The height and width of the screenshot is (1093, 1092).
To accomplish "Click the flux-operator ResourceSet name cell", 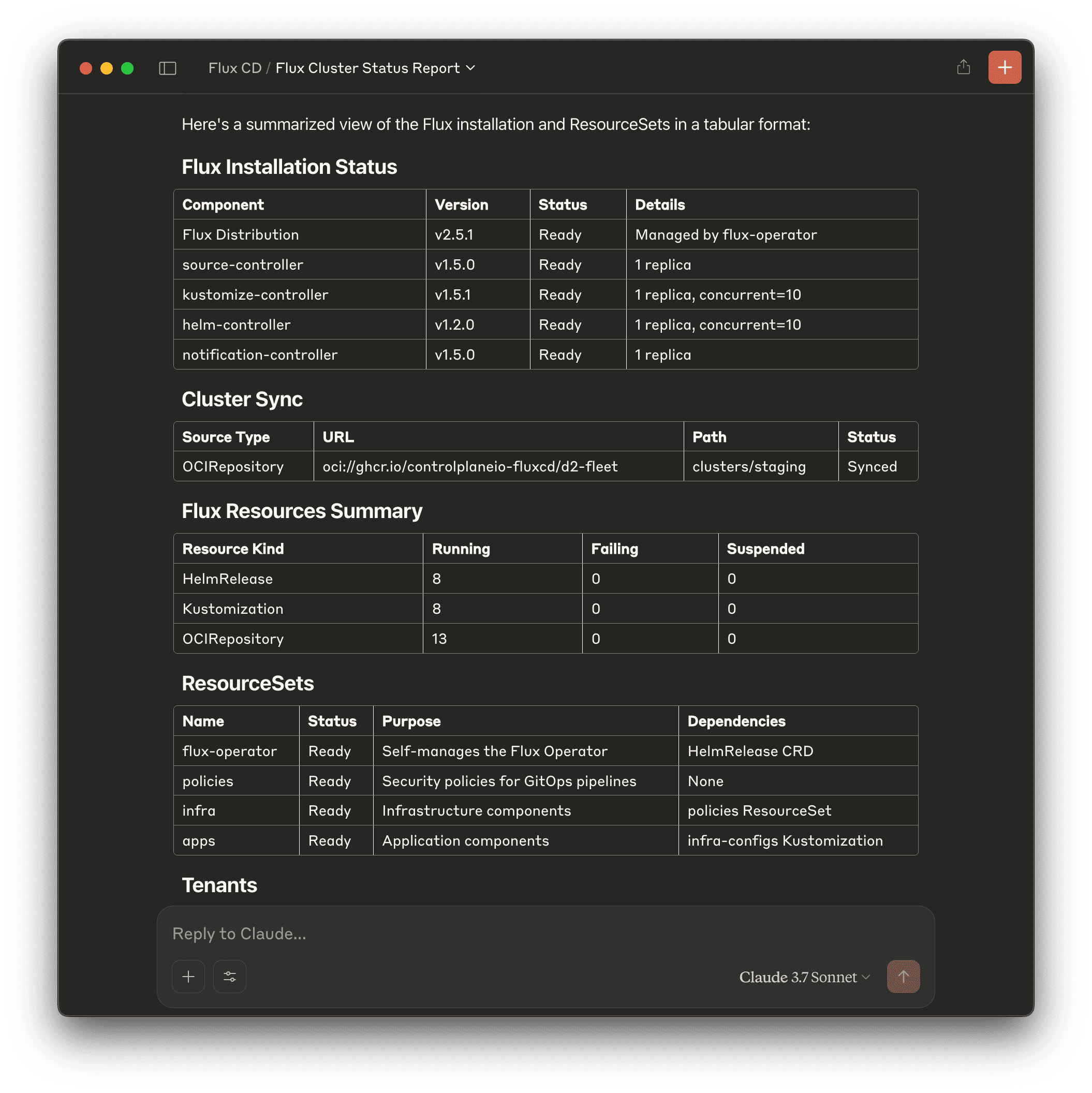I will [x=230, y=751].
